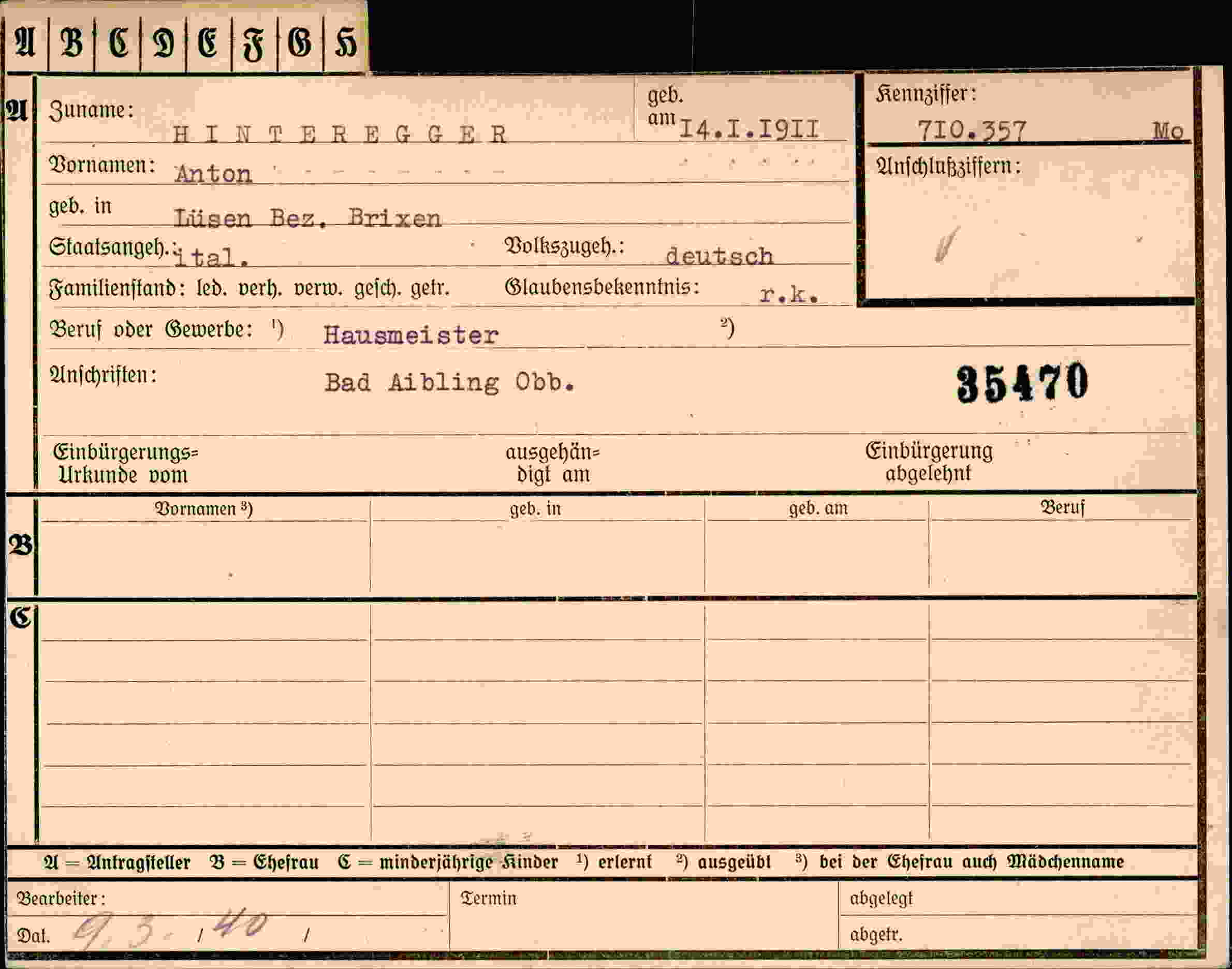Screen dimensions: 1232x969
Task: Click the abgelegt label
Action: 882,899
